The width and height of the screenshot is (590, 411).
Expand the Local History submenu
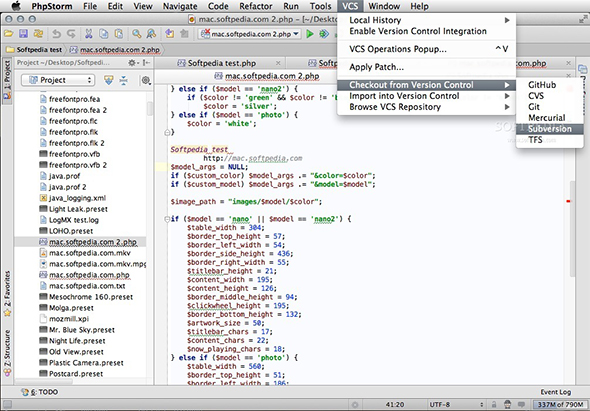(x=426, y=20)
